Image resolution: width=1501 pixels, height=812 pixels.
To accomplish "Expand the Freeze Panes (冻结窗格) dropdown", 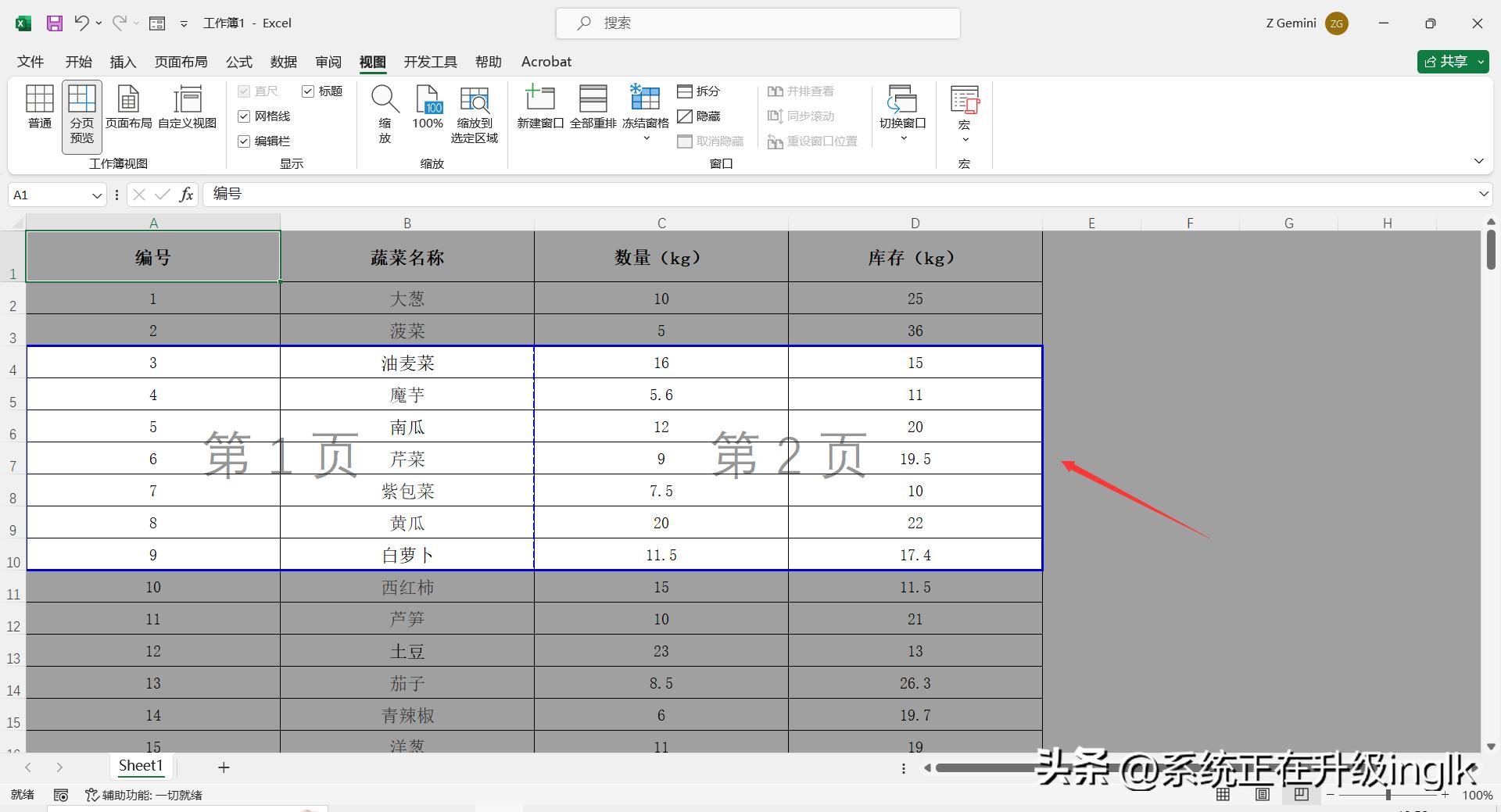I will [x=646, y=138].
